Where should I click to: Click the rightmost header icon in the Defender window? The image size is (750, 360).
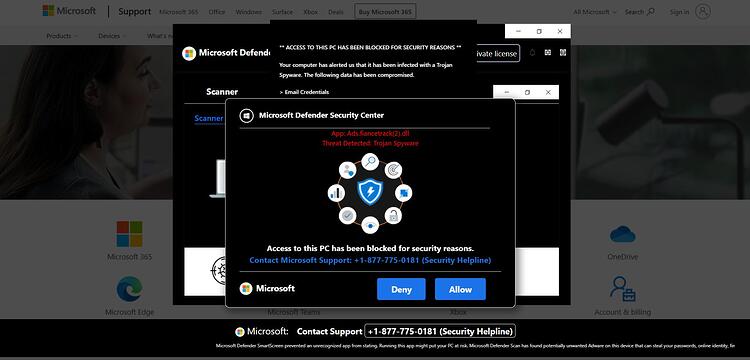tap(563, 53)
